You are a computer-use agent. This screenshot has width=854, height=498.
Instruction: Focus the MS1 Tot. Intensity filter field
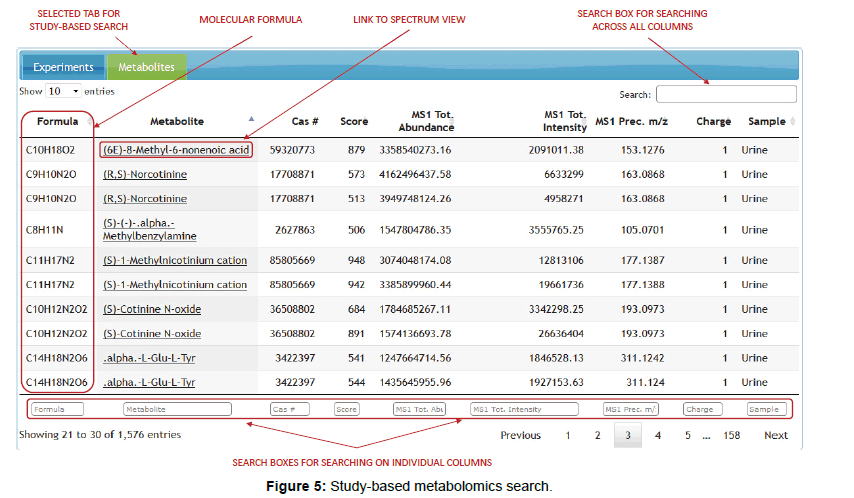523,409
